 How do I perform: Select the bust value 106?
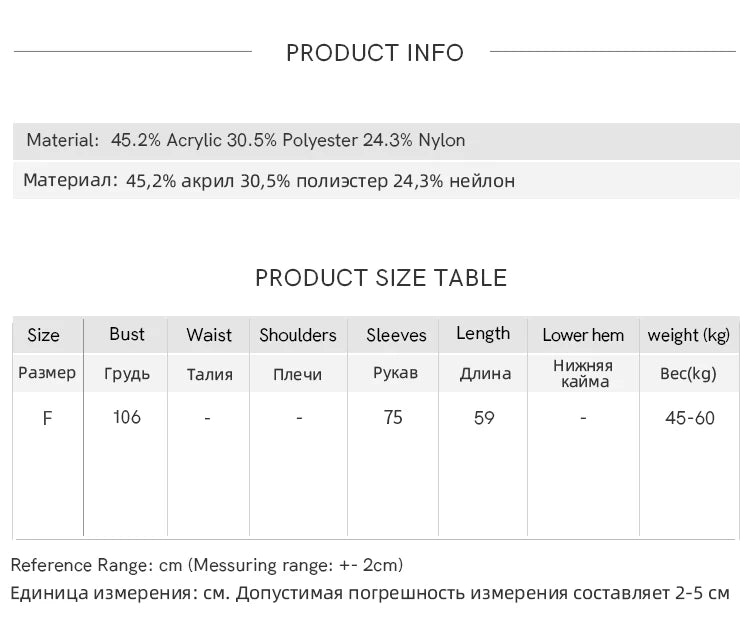[127, 418]
